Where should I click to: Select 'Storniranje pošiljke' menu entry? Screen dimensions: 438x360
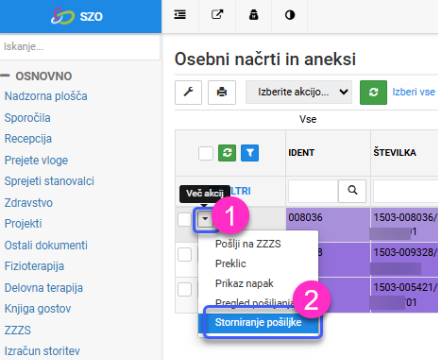[x=258, y=322]
